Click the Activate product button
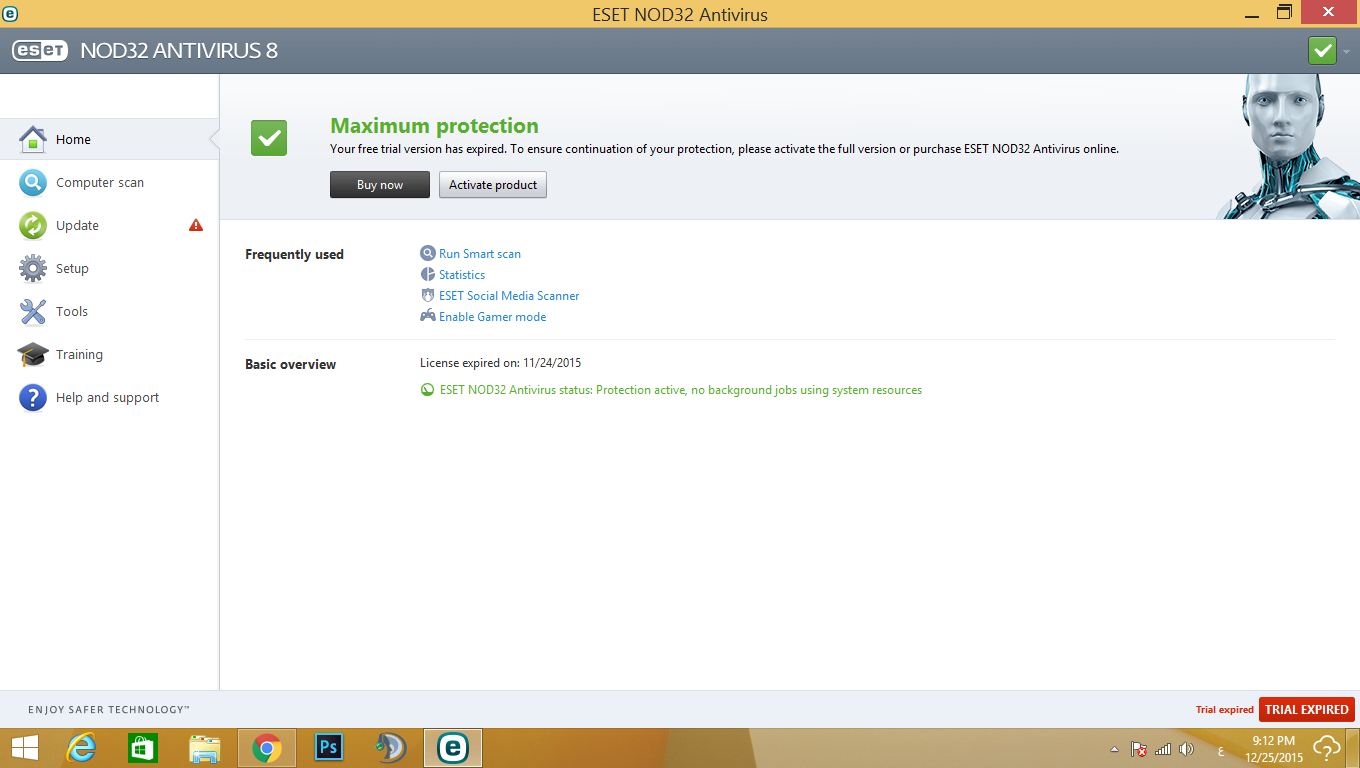Screen dimensions: 1360x768 493,185
